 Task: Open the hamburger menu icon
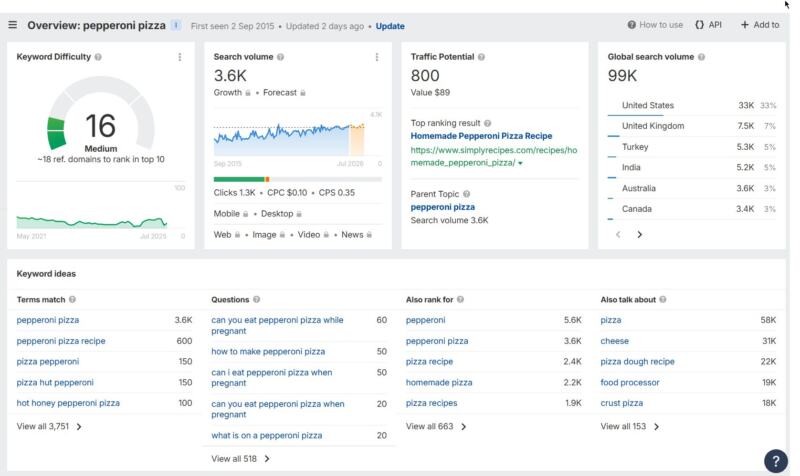point(13,25)
